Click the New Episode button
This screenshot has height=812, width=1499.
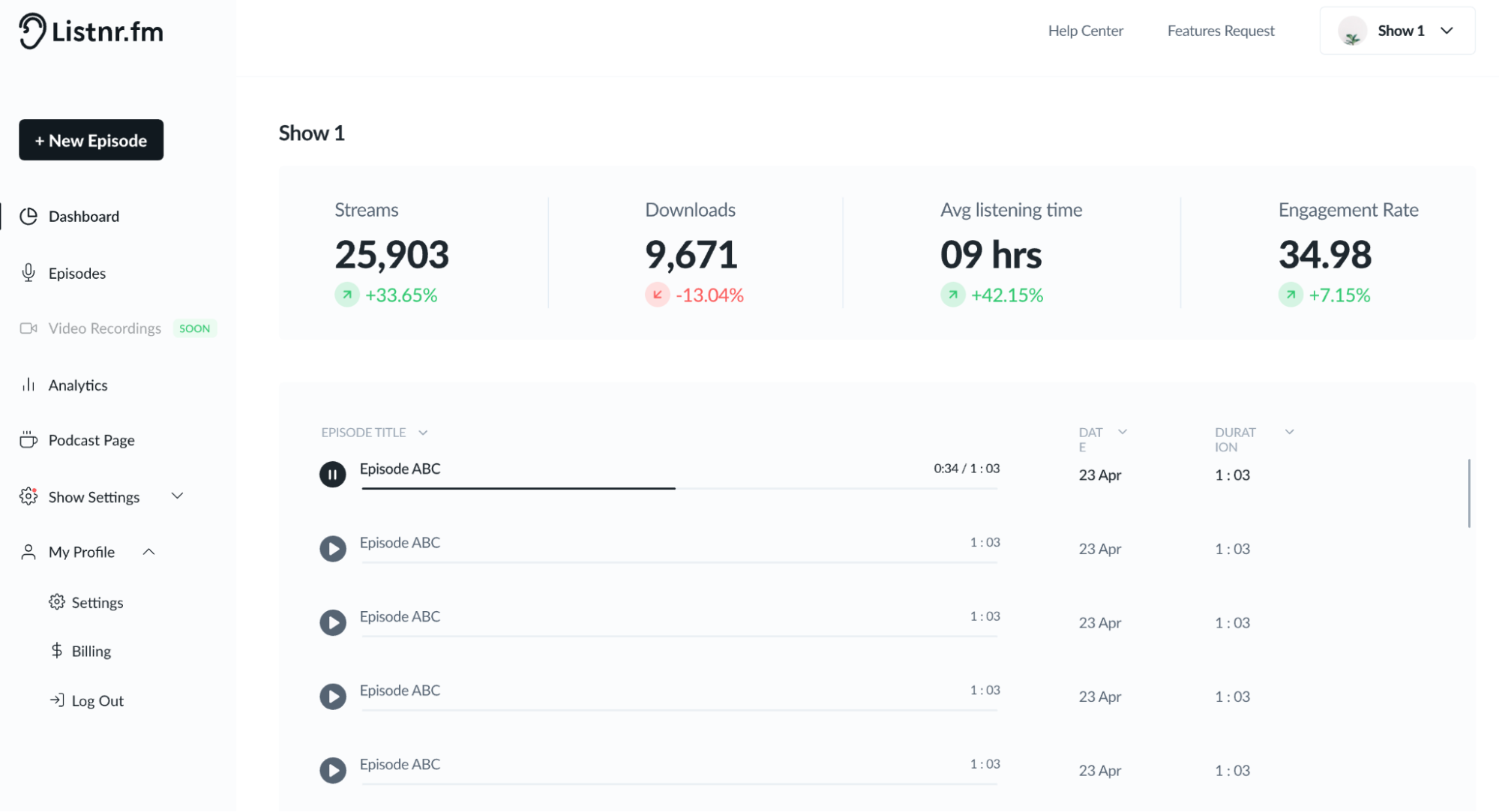tap(91, 139)
